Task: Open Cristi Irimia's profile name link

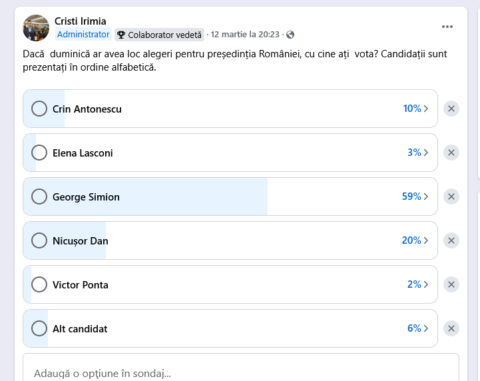Action: (x=80, y=21)
